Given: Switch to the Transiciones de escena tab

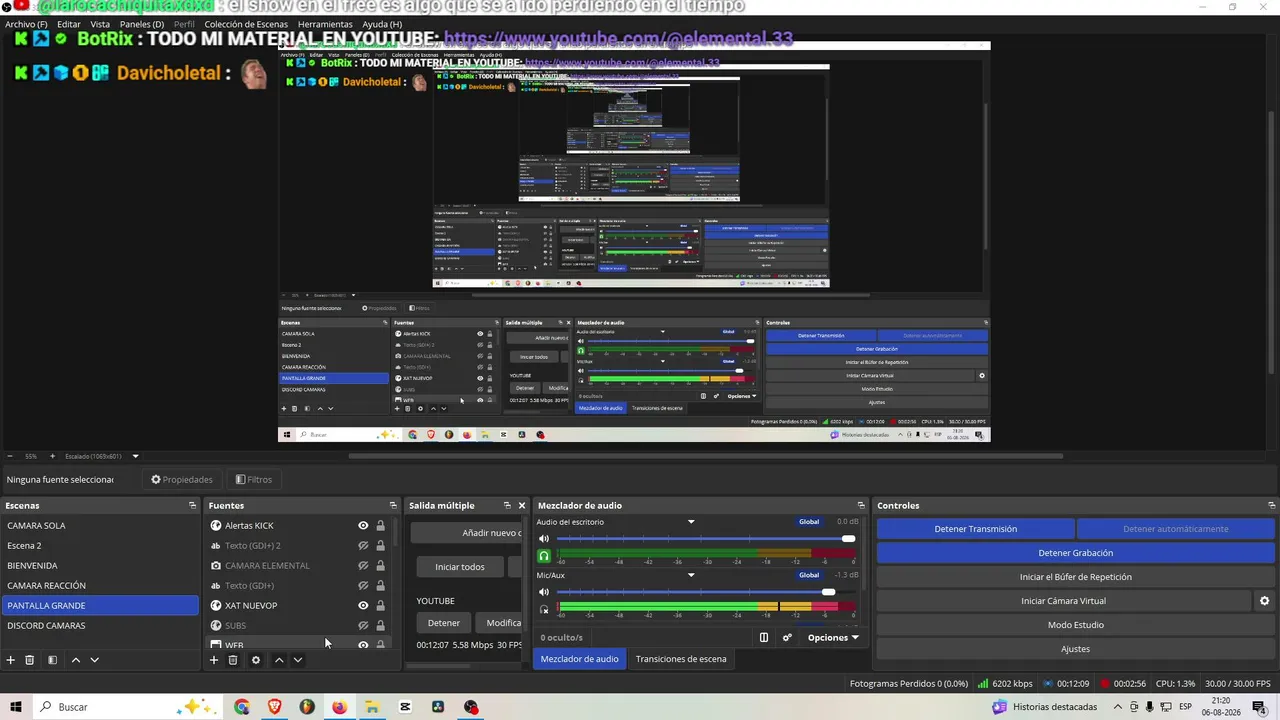Looking at the screenshot, I should tap(681, 659).
